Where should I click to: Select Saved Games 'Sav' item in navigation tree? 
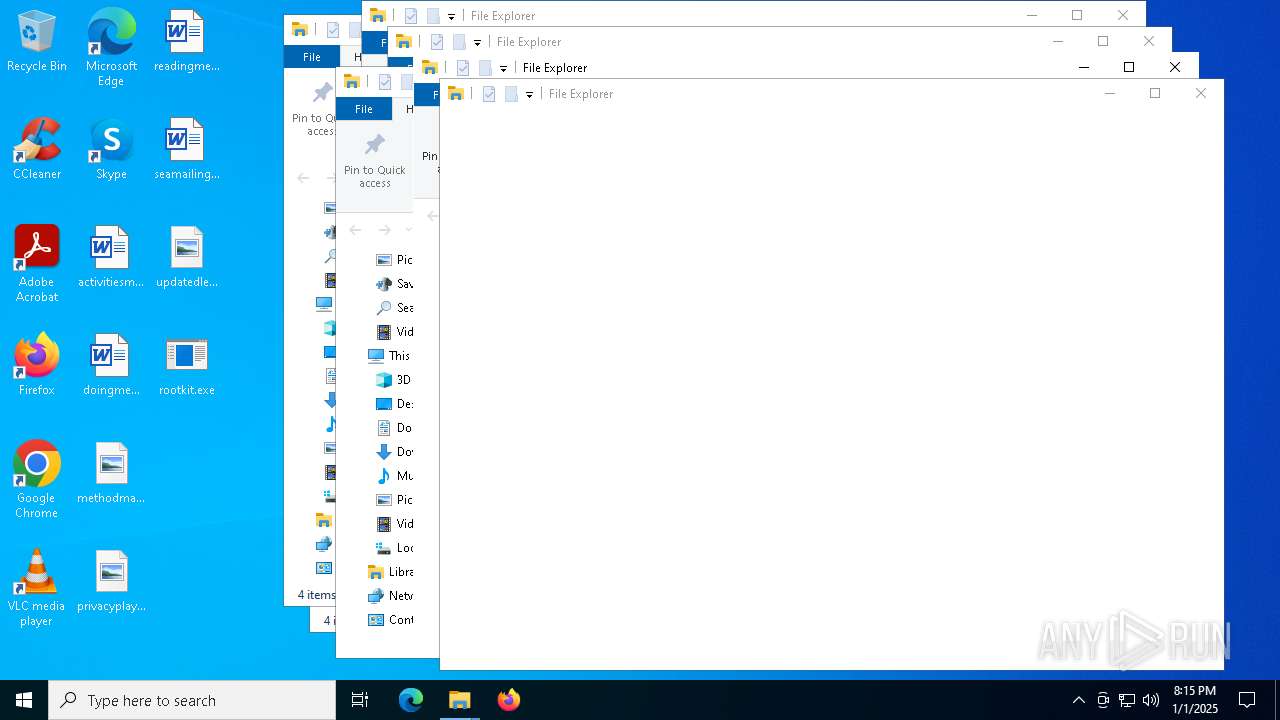coord(394,284)
